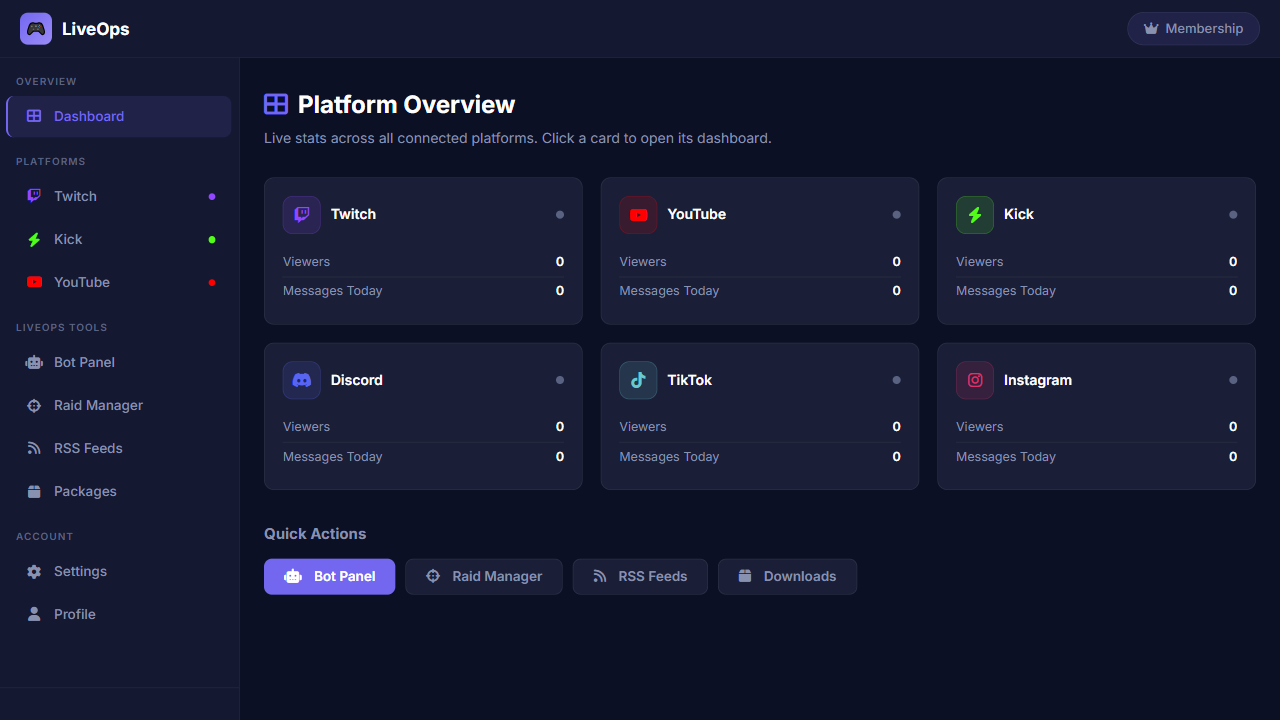The width and height of the screenshot is (1280, 720).
Task: Click "Messages Today" in the Instagram card
Action: pos(1006,457)
